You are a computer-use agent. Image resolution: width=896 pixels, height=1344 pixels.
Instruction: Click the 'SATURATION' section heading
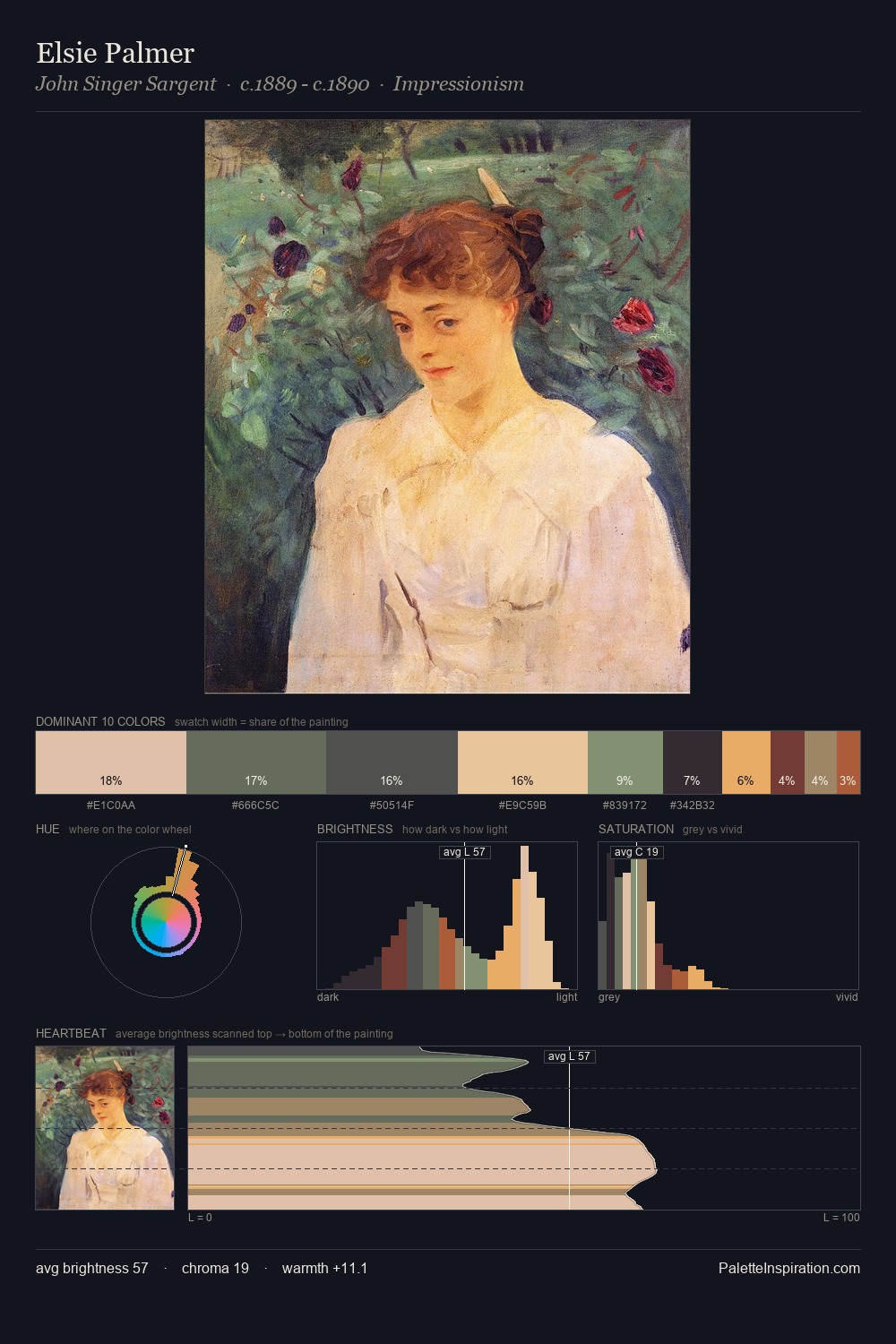pos(636,829)
